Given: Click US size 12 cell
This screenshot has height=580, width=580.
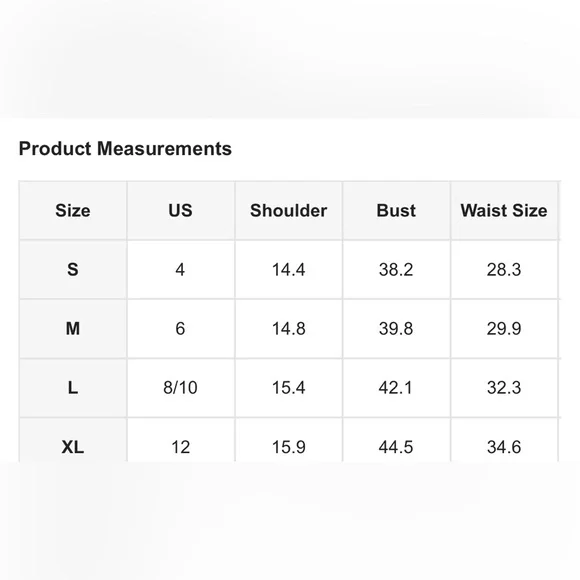Looking at the screenshot, I should click(181, 440).
